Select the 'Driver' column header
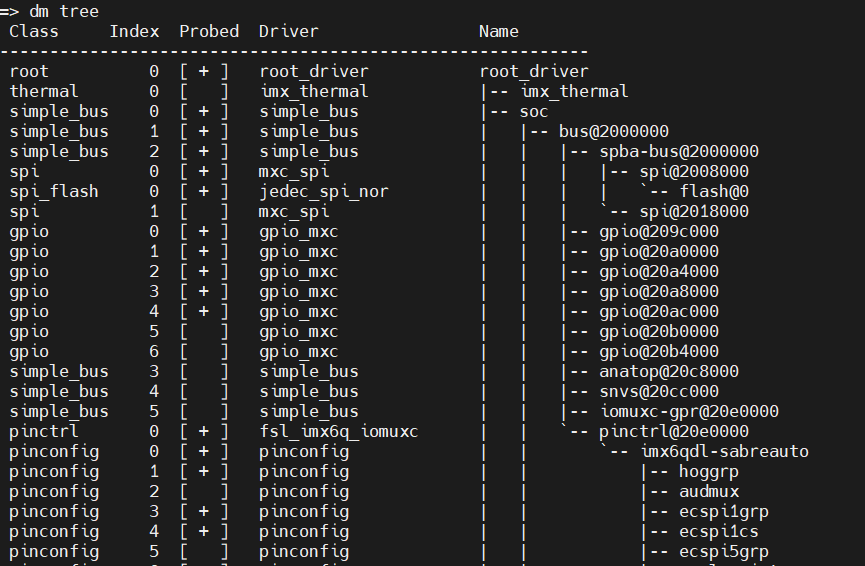This screenshot has width=865, height=566. pos(289,31)
